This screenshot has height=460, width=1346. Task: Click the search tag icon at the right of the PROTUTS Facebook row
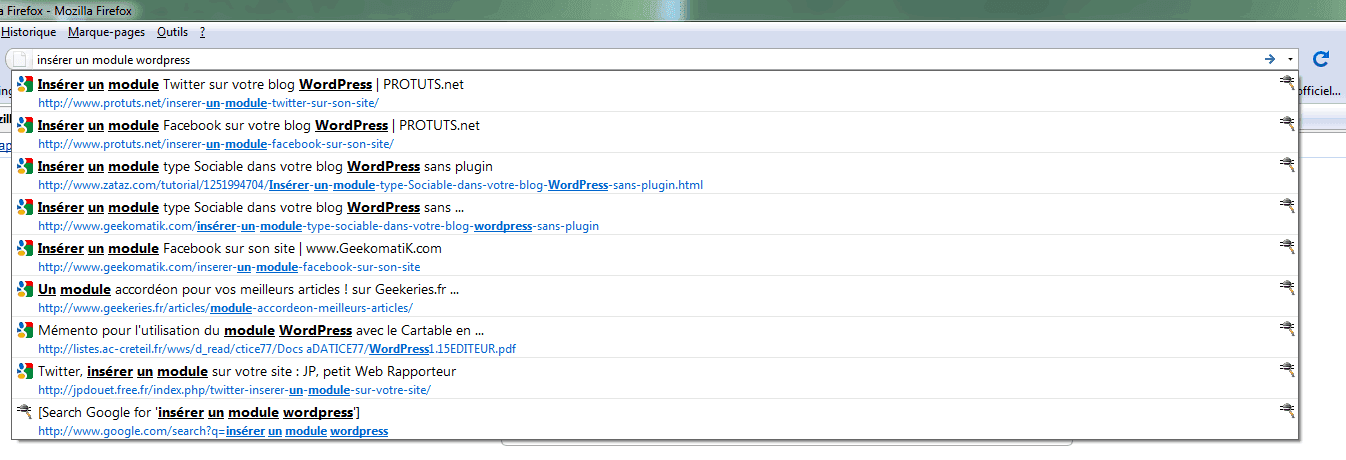[1287, 124]
